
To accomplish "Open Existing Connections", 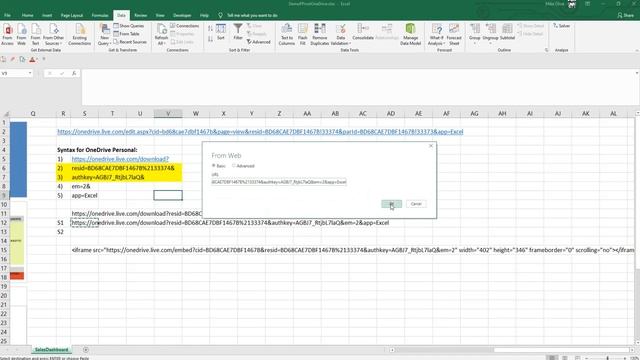I will 80,34.
